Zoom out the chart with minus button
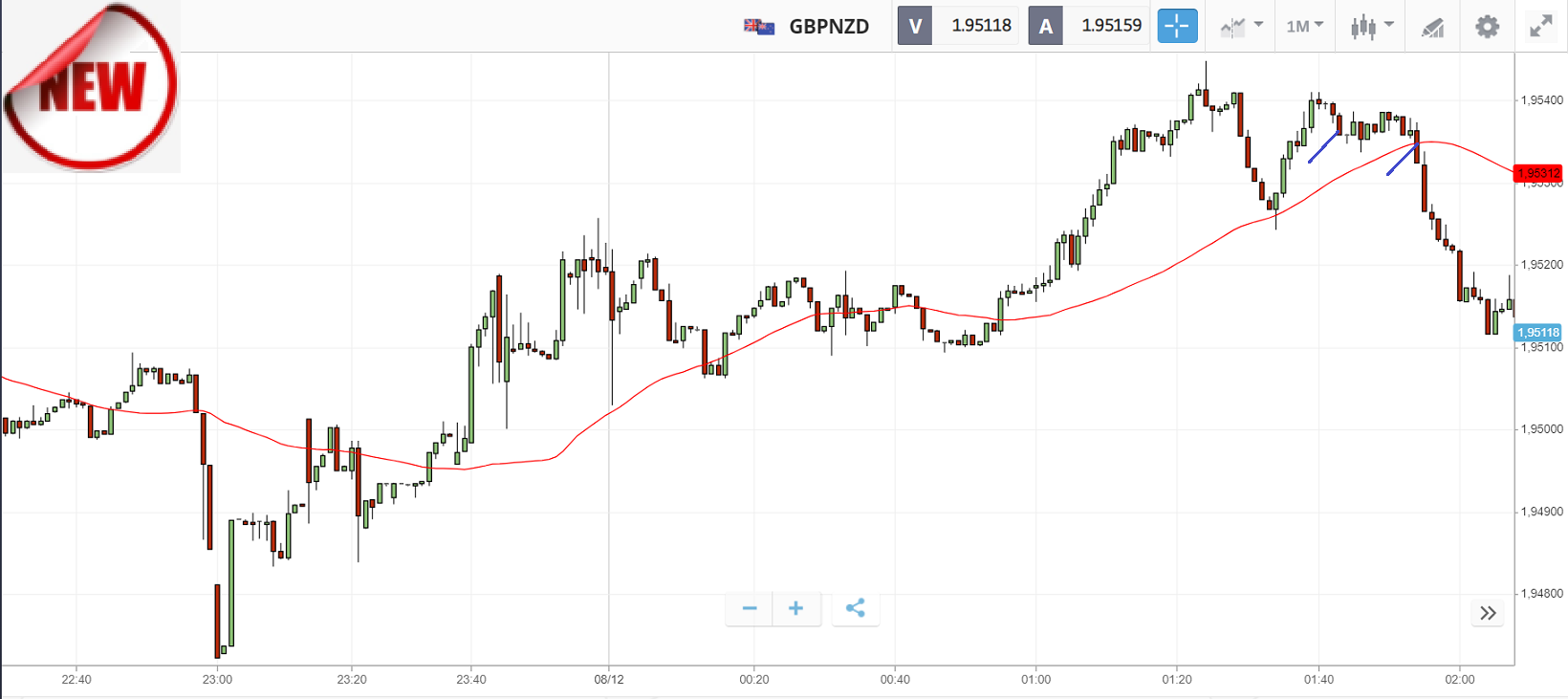Screen dimensions: 1568x699 (x=750, y=608)
